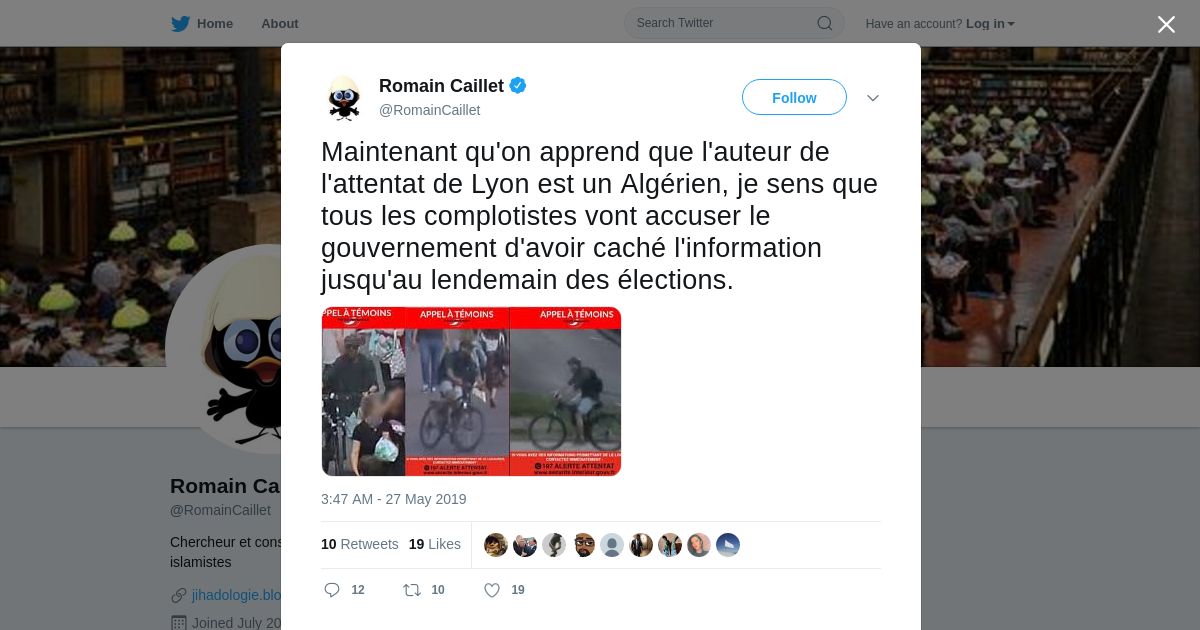Open the attached appel à témoins image
This screenshot has height=630, width=1200.
coord(471,391)
